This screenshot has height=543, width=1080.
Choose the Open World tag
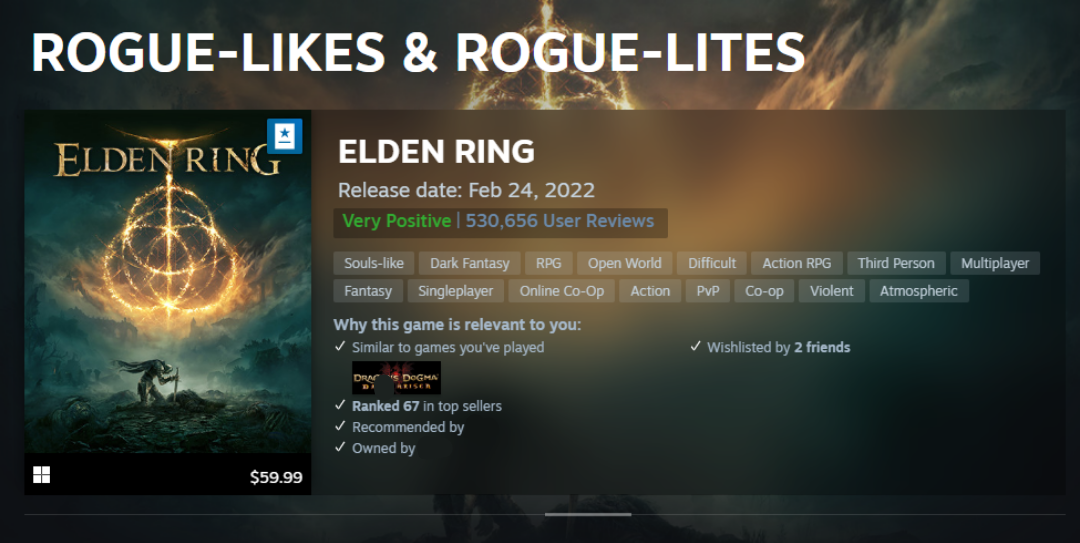pos(625,263)
